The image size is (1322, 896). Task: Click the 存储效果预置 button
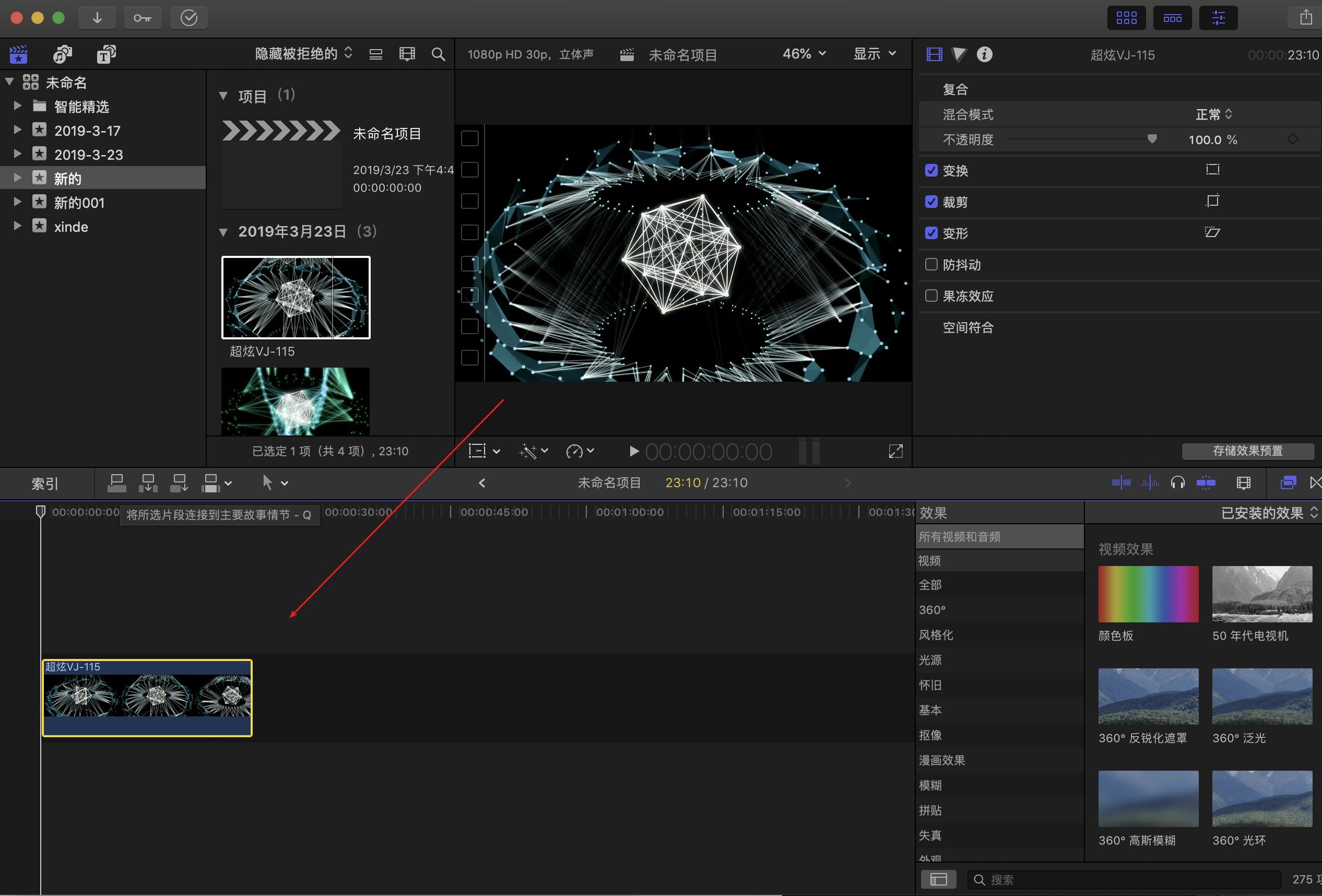(x=1247, y=451)
